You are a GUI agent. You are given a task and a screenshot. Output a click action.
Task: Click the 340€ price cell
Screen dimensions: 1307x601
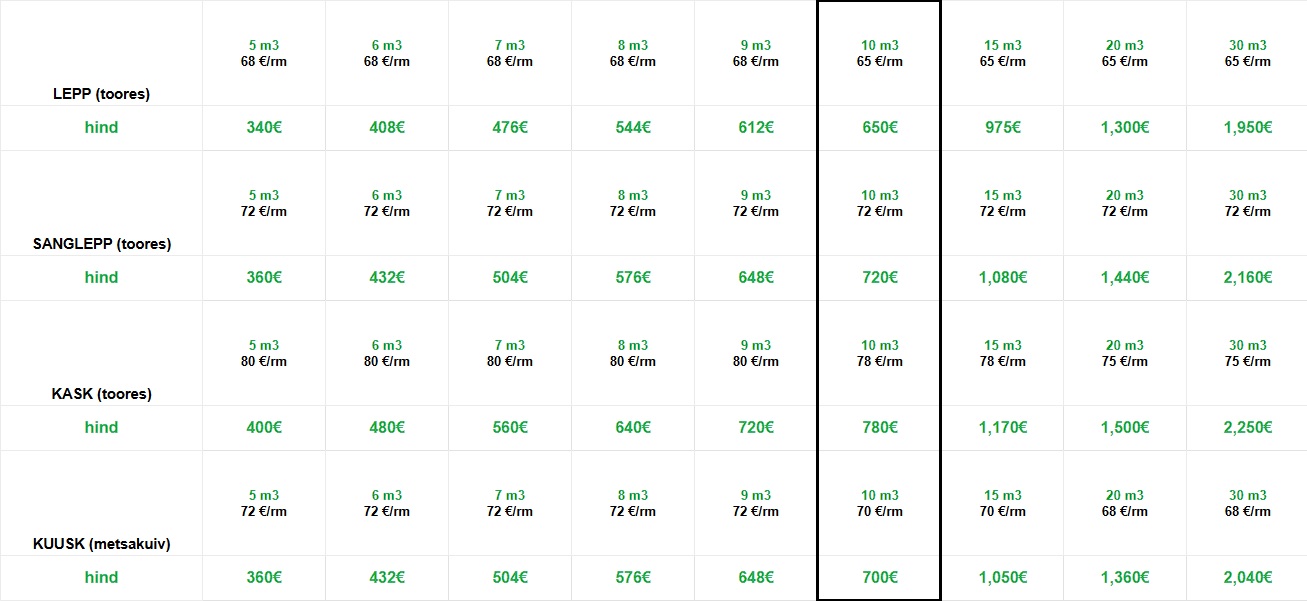[x=264, y=128]
